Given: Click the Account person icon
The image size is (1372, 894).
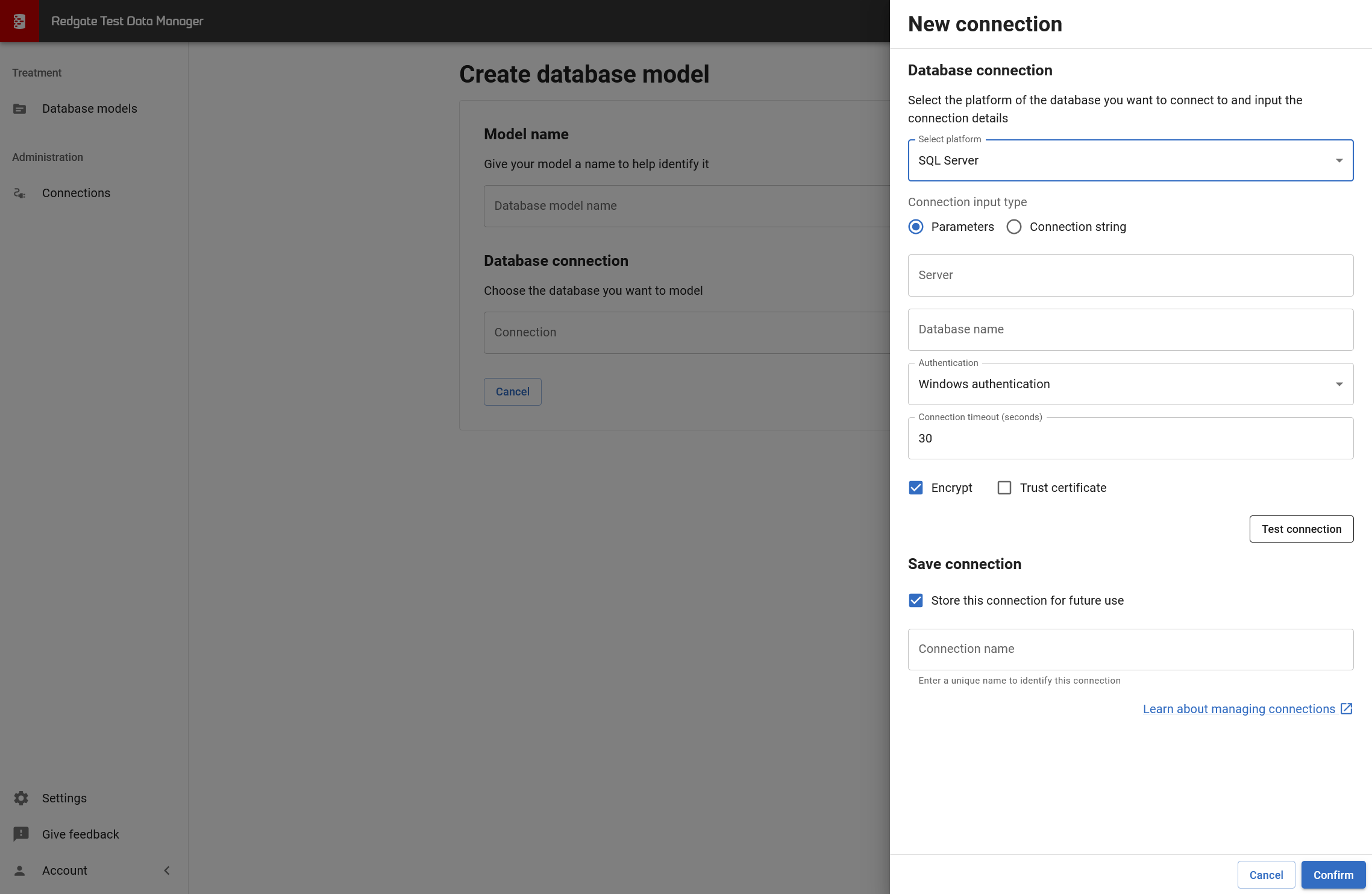Looking at the screenshot, I should pyautogui.click(x=21, y=870).
